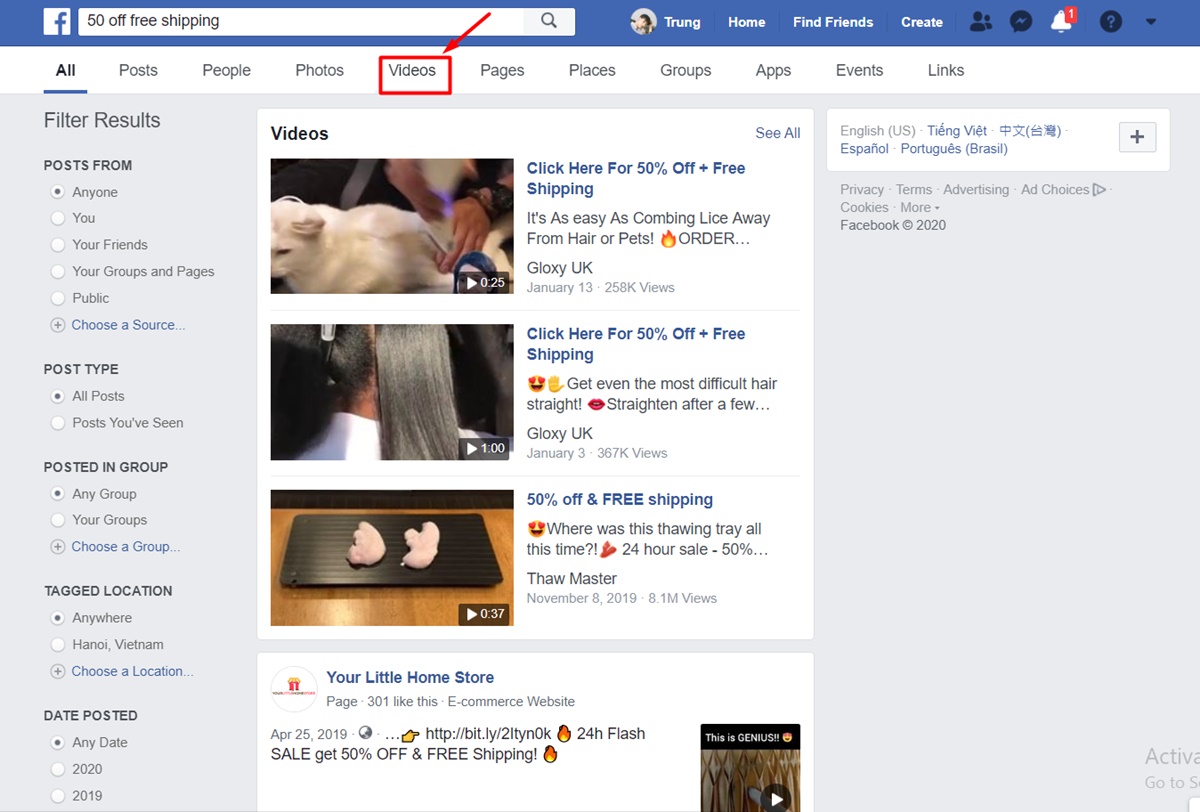Click the Ad Choices icon
The image size is (1200, 812).
[x=1099, y=189]
